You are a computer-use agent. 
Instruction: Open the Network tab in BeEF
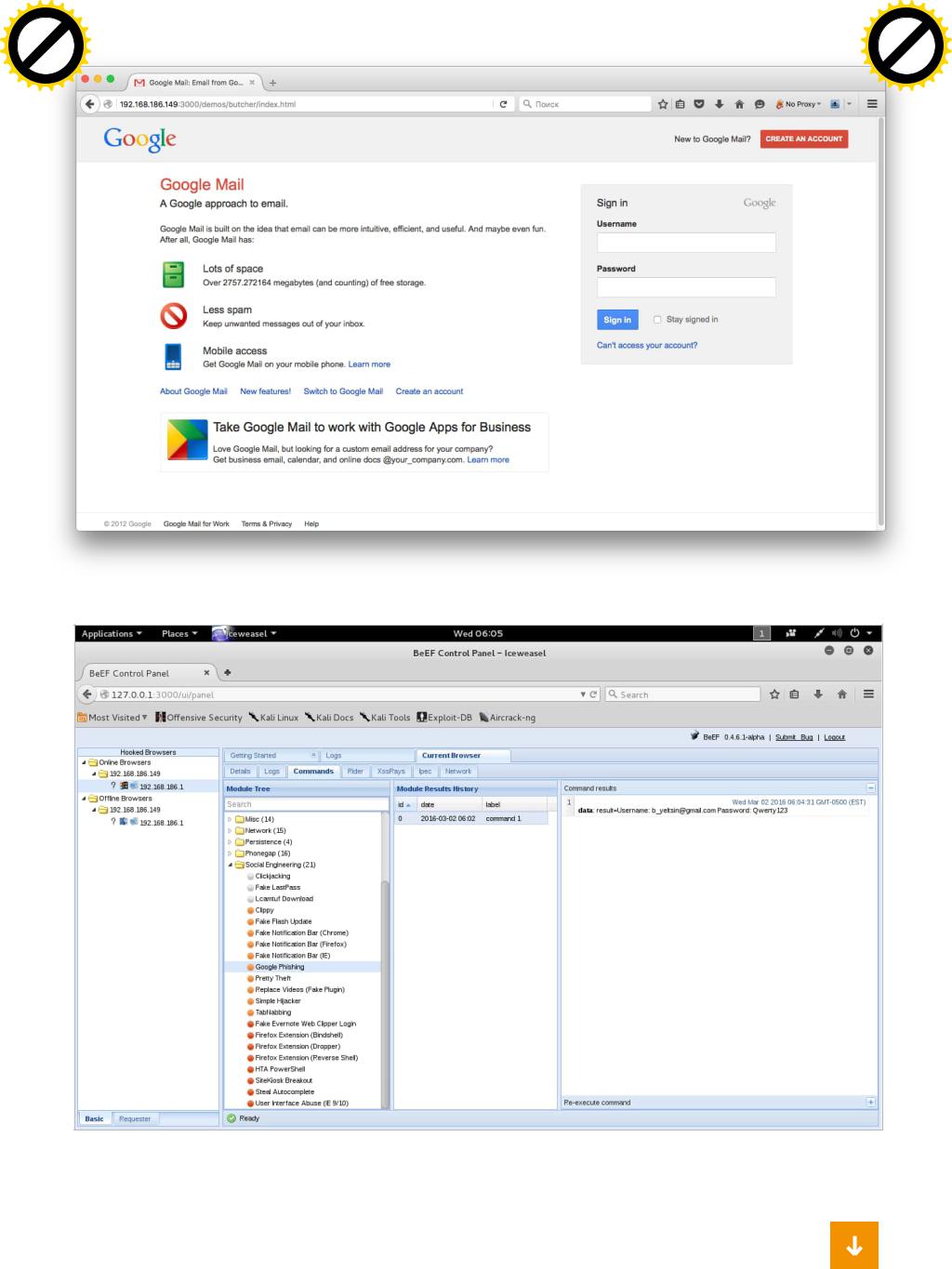458,771
